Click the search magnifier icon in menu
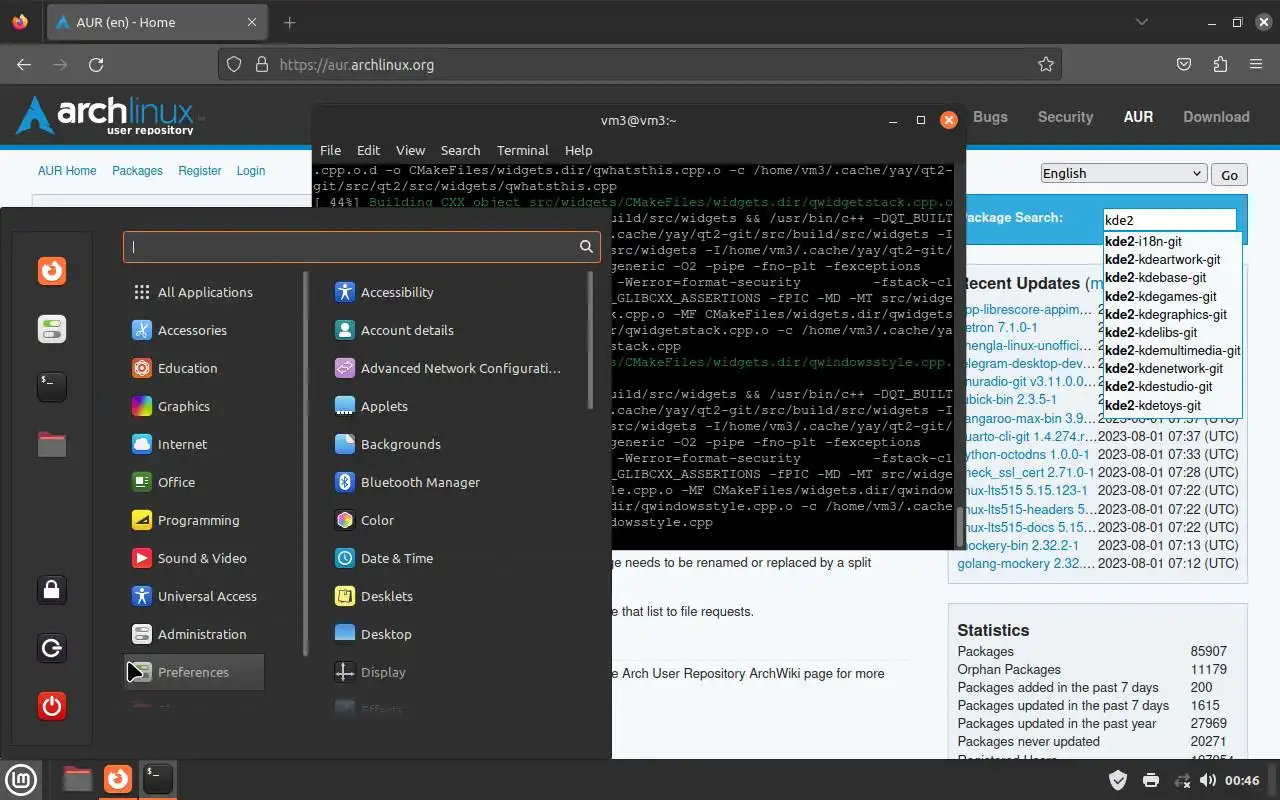 586,246
